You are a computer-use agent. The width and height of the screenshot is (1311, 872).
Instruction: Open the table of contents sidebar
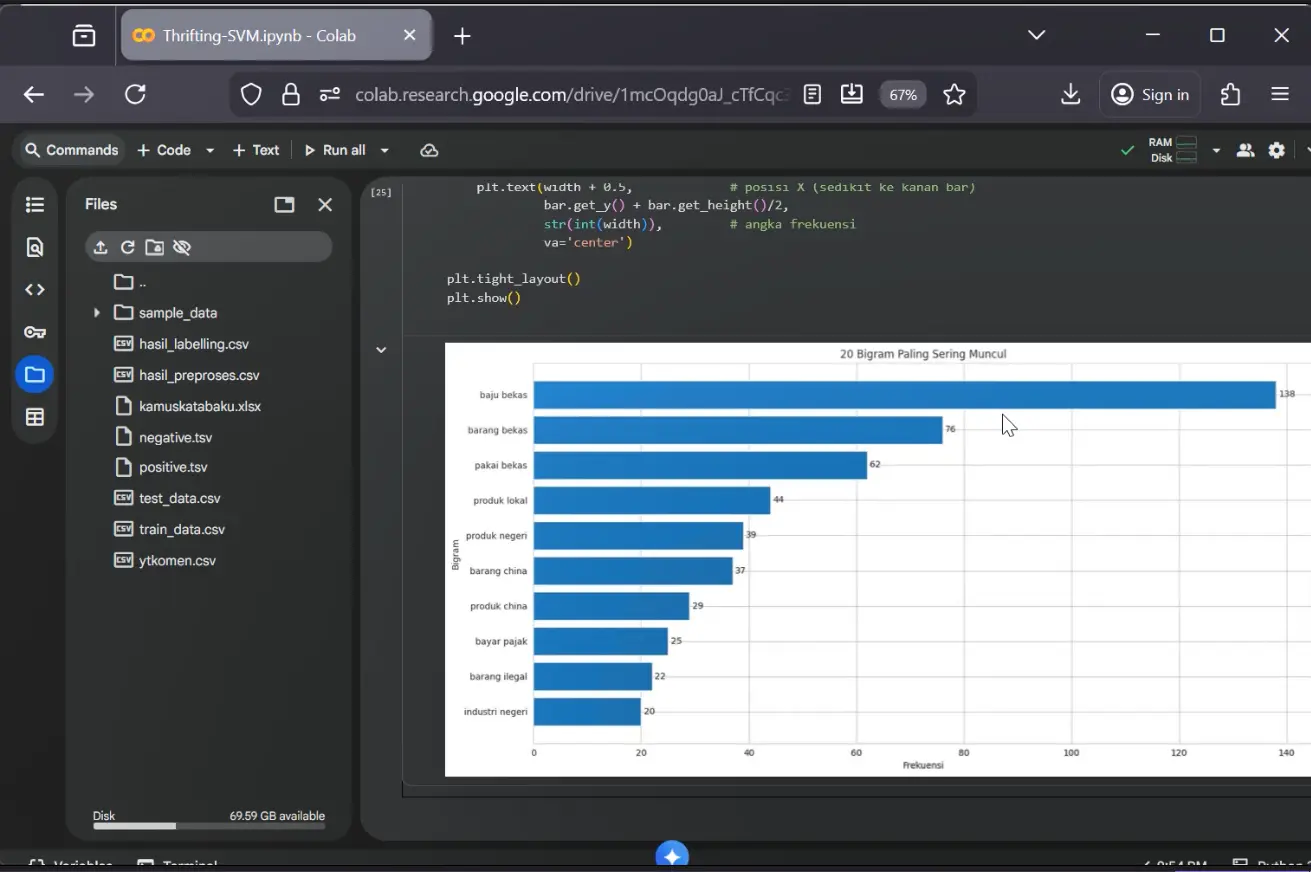click(x=34, y=204)
